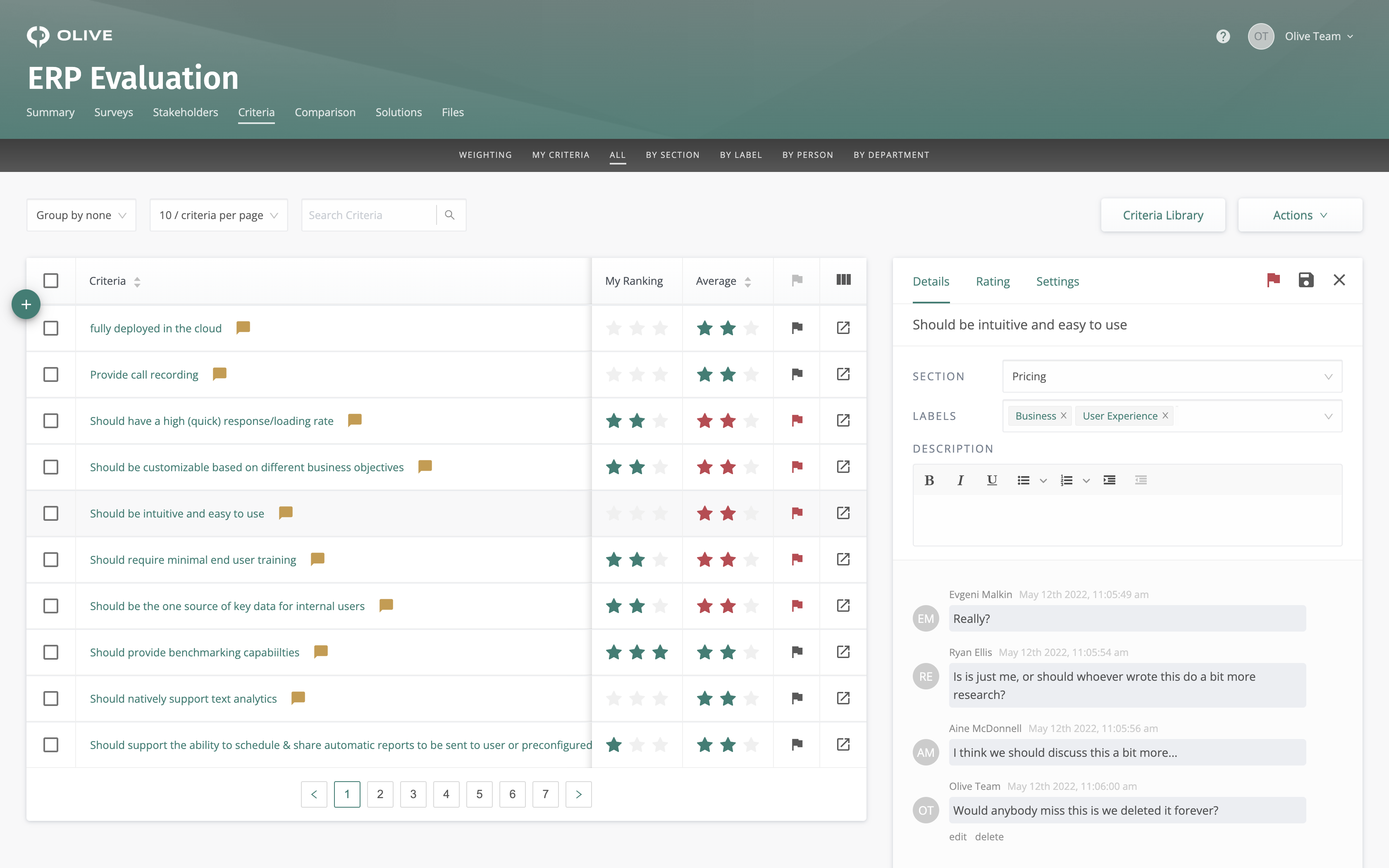The image size is (1389, 868).
Task: Toggle the select-all checkbox in the table header
Action: 51,280
